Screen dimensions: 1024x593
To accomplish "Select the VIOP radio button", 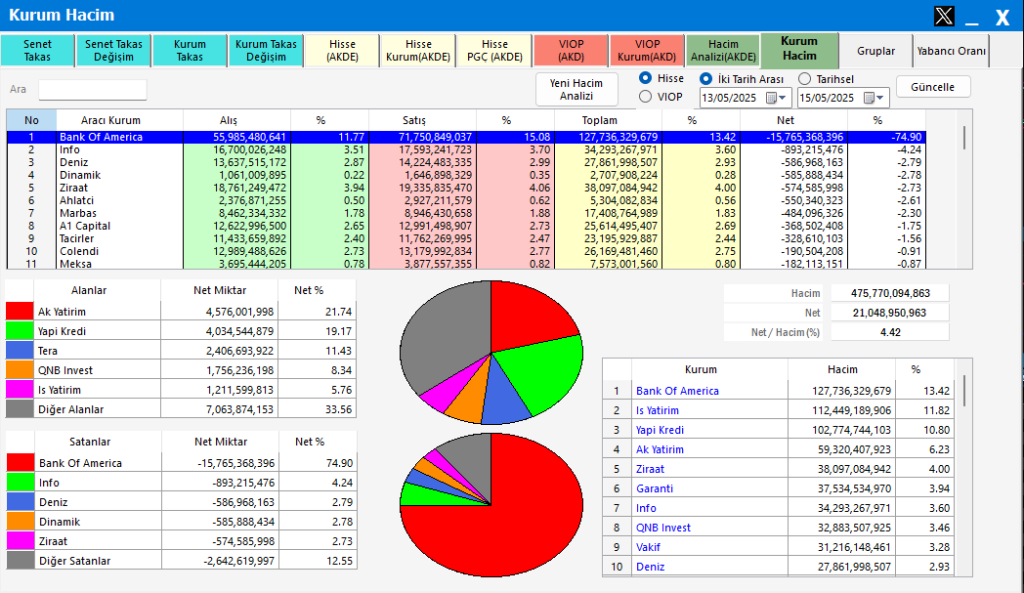I will (645, 97).
